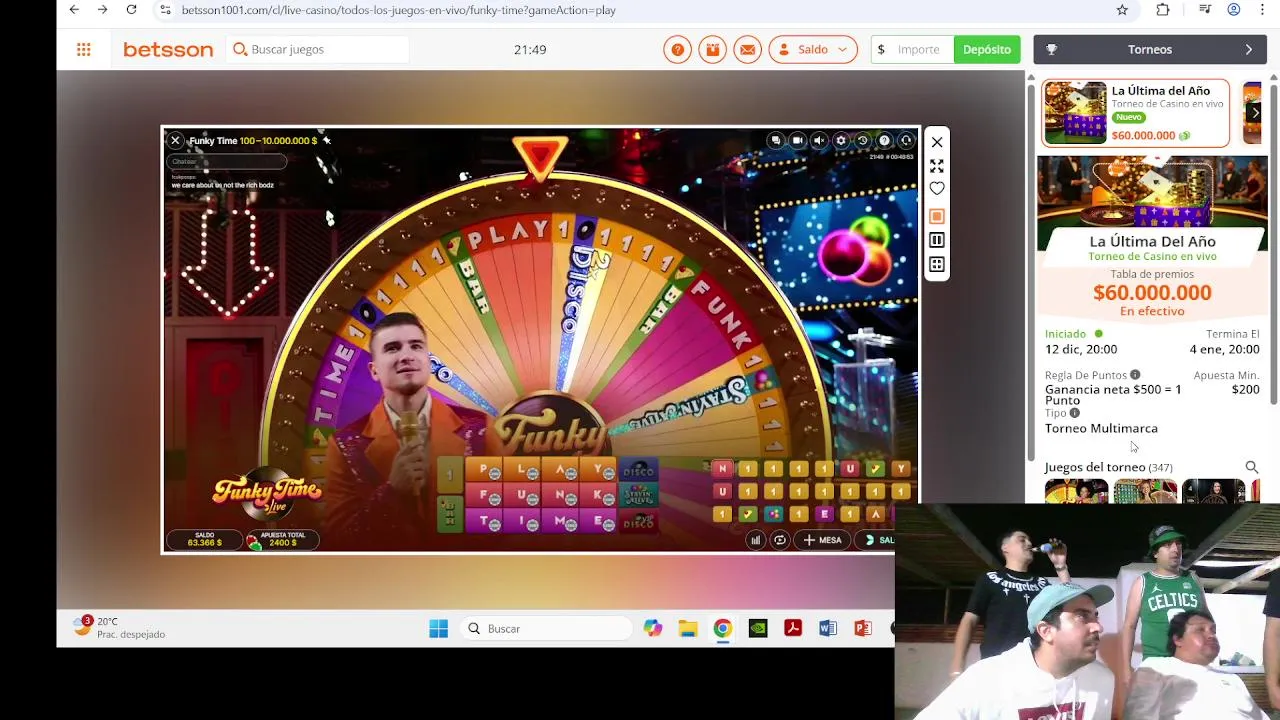Open the promotions gift icon

[712, 49]
